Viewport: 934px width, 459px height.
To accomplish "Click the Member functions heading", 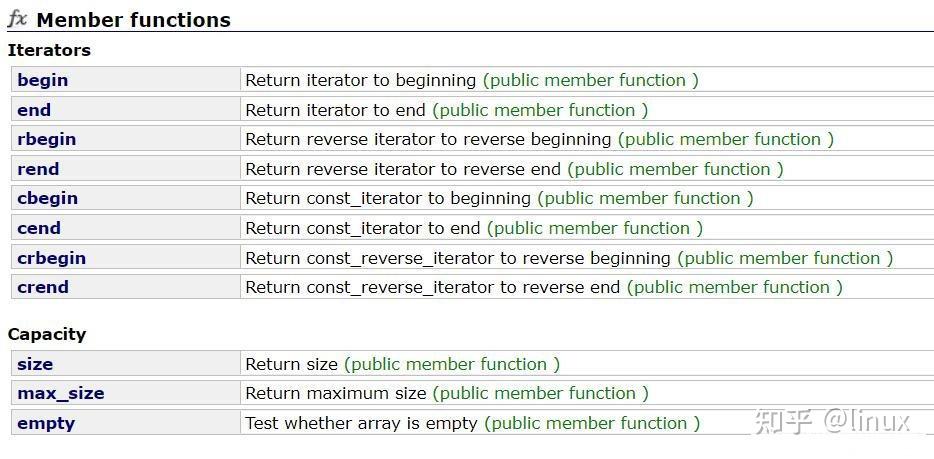I will coord(133,20).
